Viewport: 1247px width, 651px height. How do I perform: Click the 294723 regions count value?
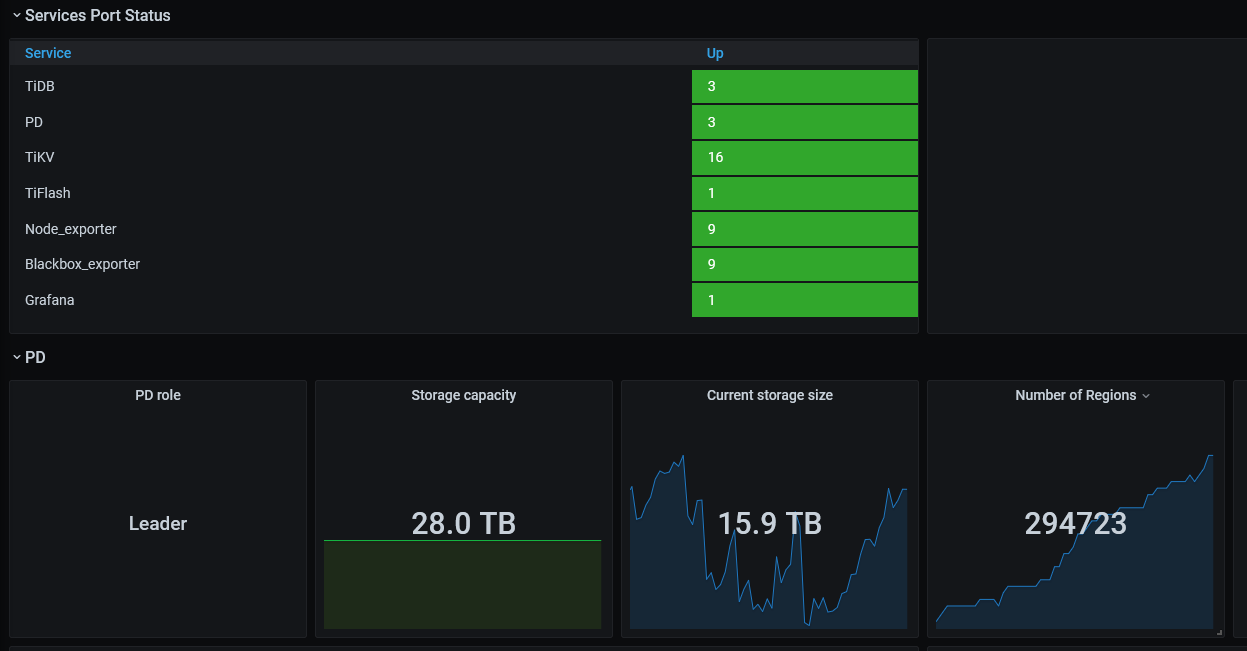click(x=1075, y=523)
